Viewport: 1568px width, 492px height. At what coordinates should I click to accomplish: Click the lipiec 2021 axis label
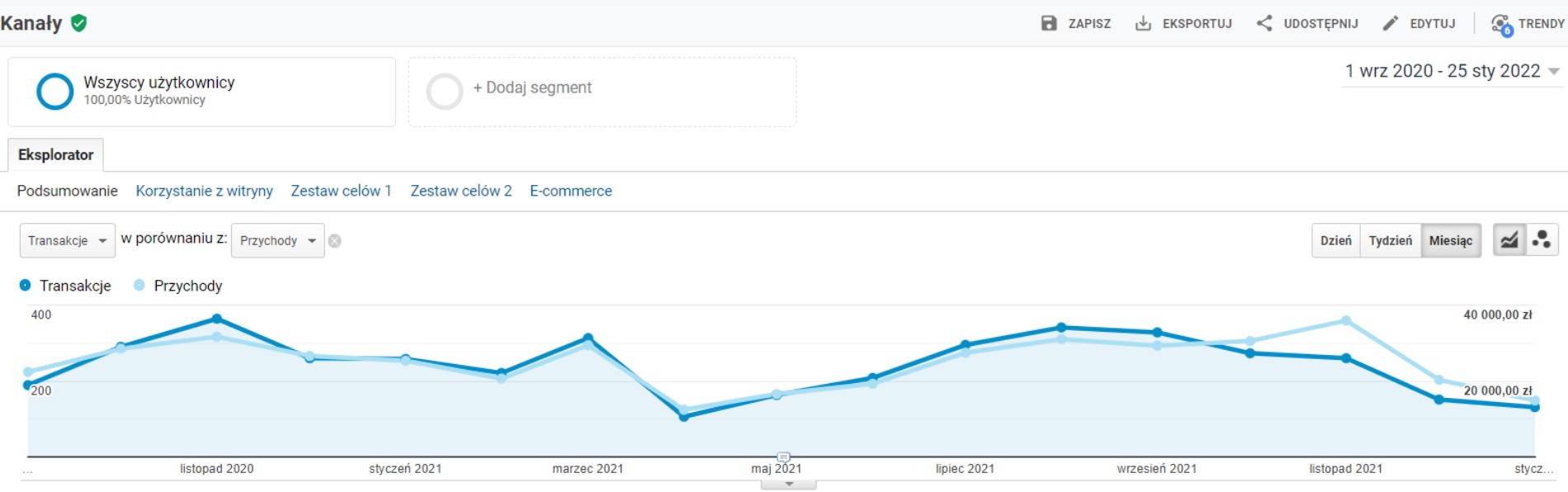965,469
